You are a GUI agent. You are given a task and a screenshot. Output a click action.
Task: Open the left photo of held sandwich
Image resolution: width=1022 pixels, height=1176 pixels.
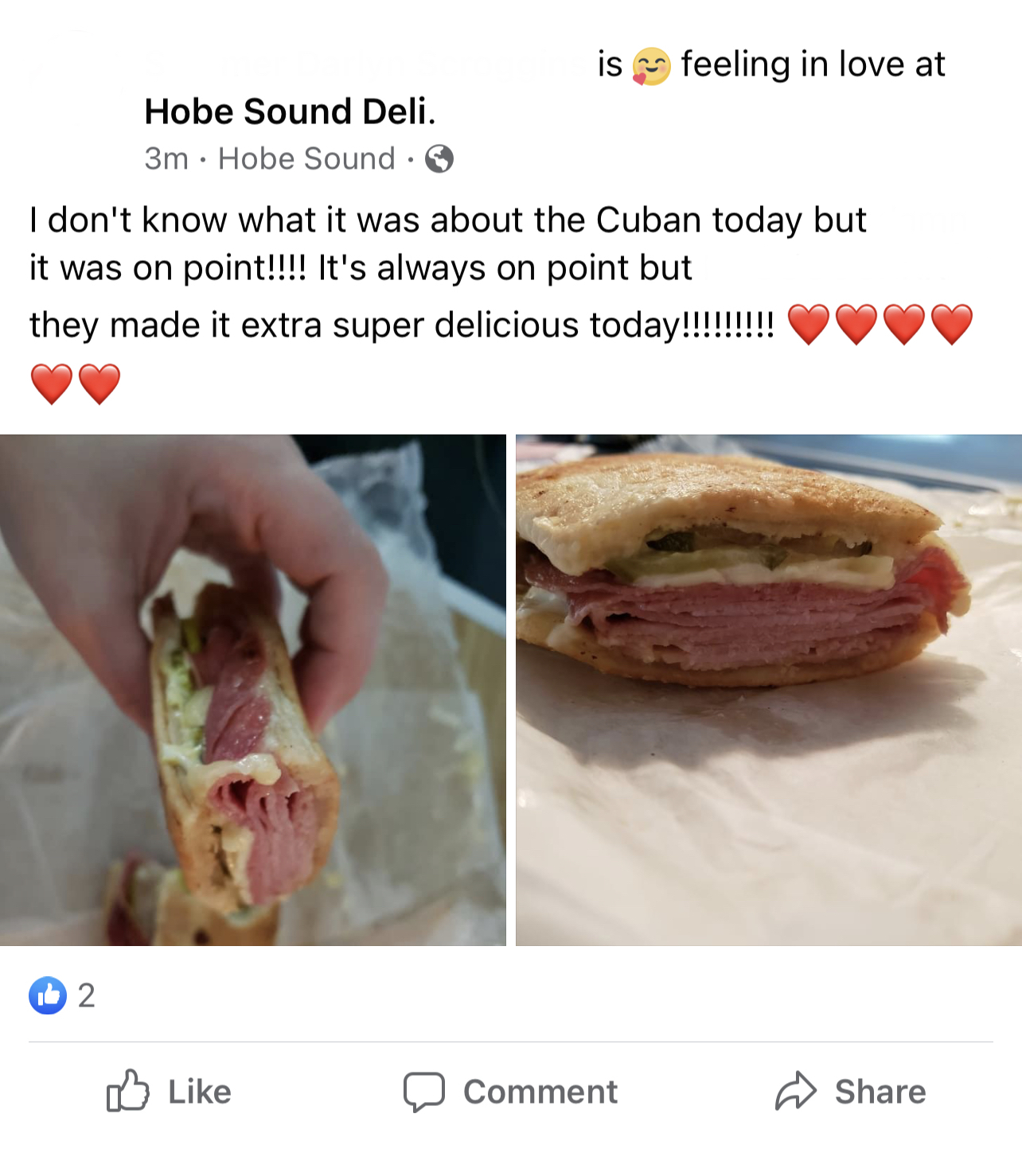click(253, 690)
